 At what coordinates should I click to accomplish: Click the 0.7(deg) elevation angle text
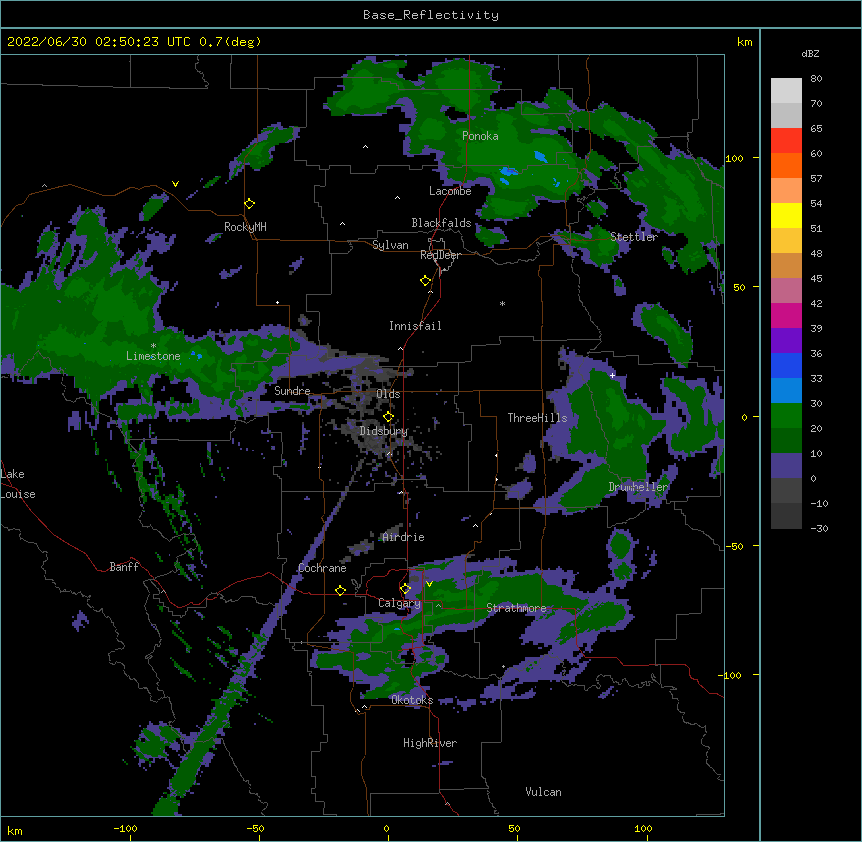click(x=230, y=42)
